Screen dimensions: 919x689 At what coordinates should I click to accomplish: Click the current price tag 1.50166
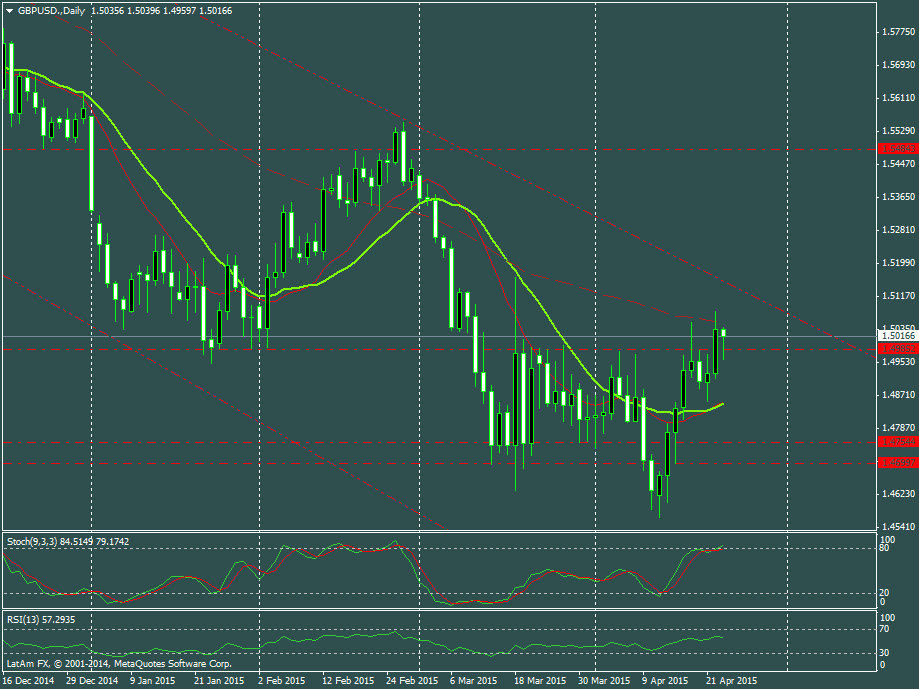[x=897, y=337]
